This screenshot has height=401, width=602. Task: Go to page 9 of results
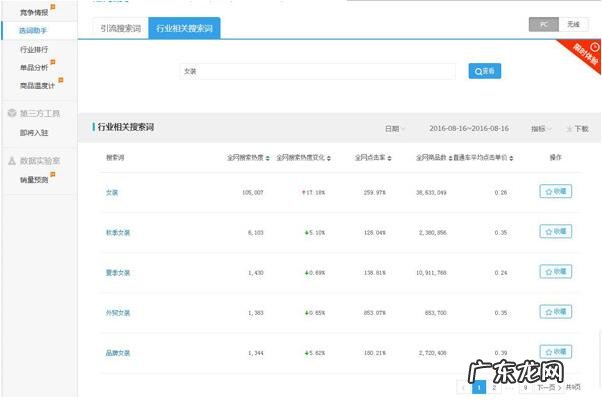click(525, 388)
